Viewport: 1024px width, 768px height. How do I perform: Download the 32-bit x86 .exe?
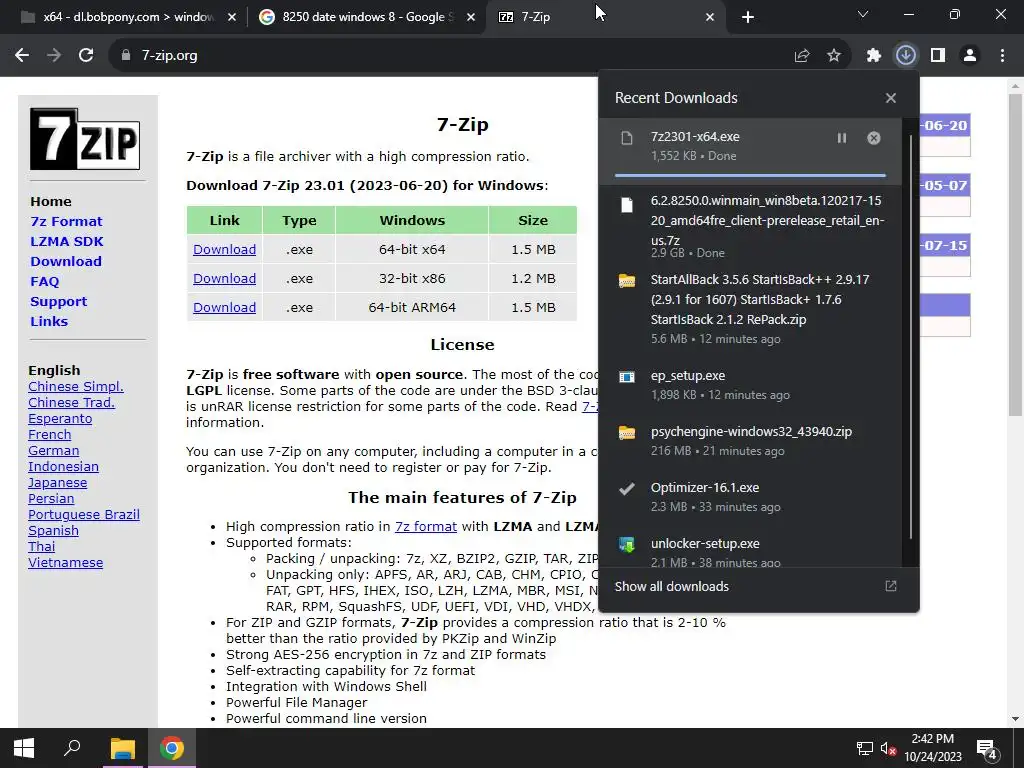pos(224,278)
